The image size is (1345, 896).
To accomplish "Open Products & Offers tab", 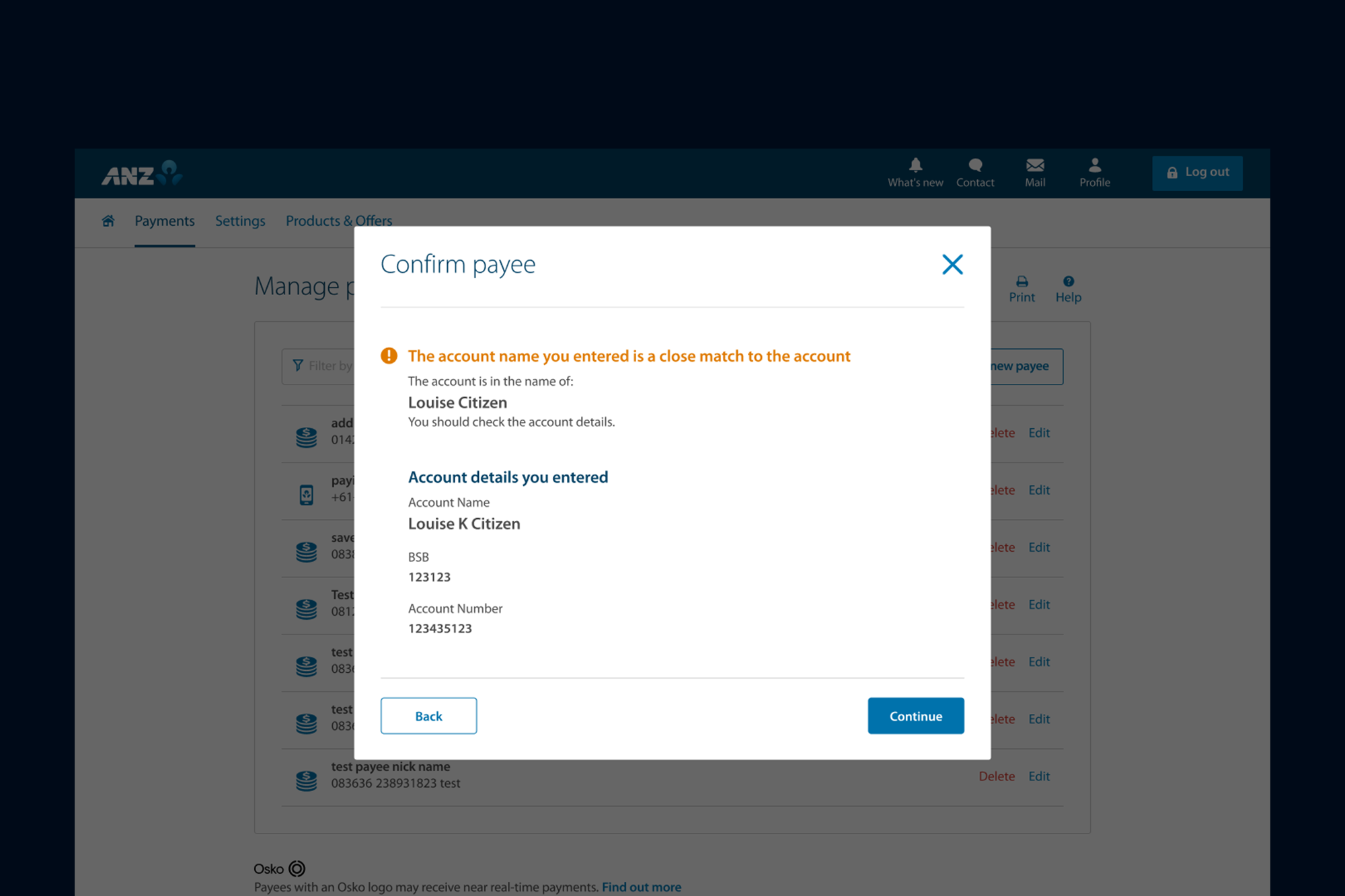I will coord(339,221).
